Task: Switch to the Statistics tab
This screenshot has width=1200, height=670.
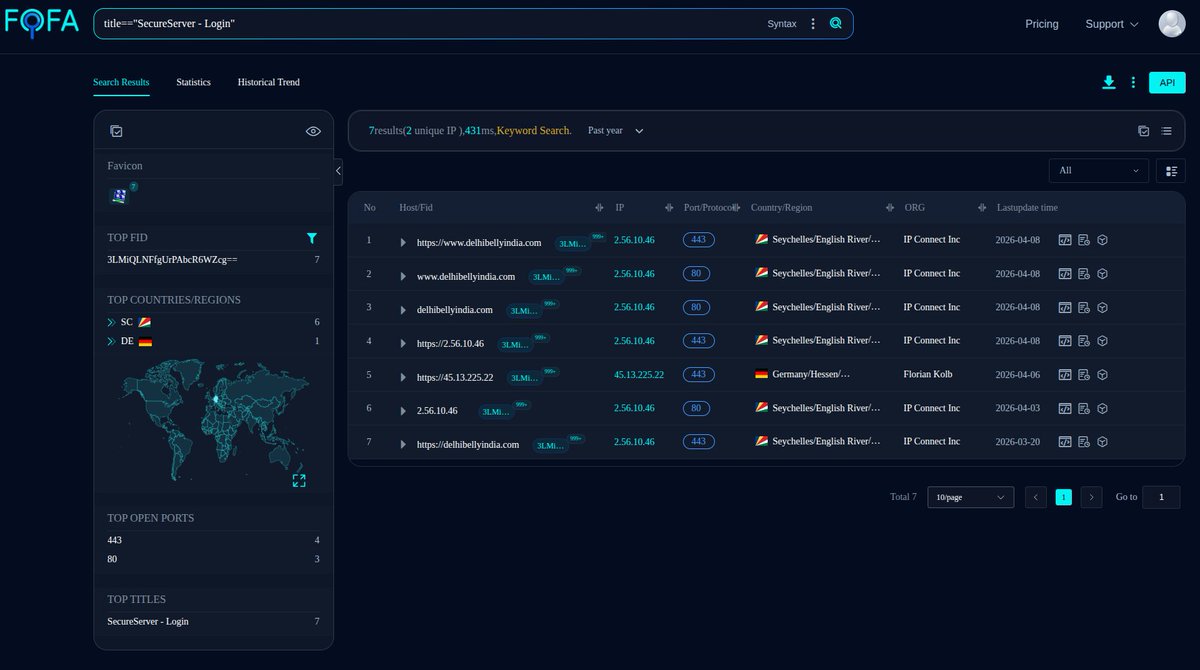Action: [194, 82]
